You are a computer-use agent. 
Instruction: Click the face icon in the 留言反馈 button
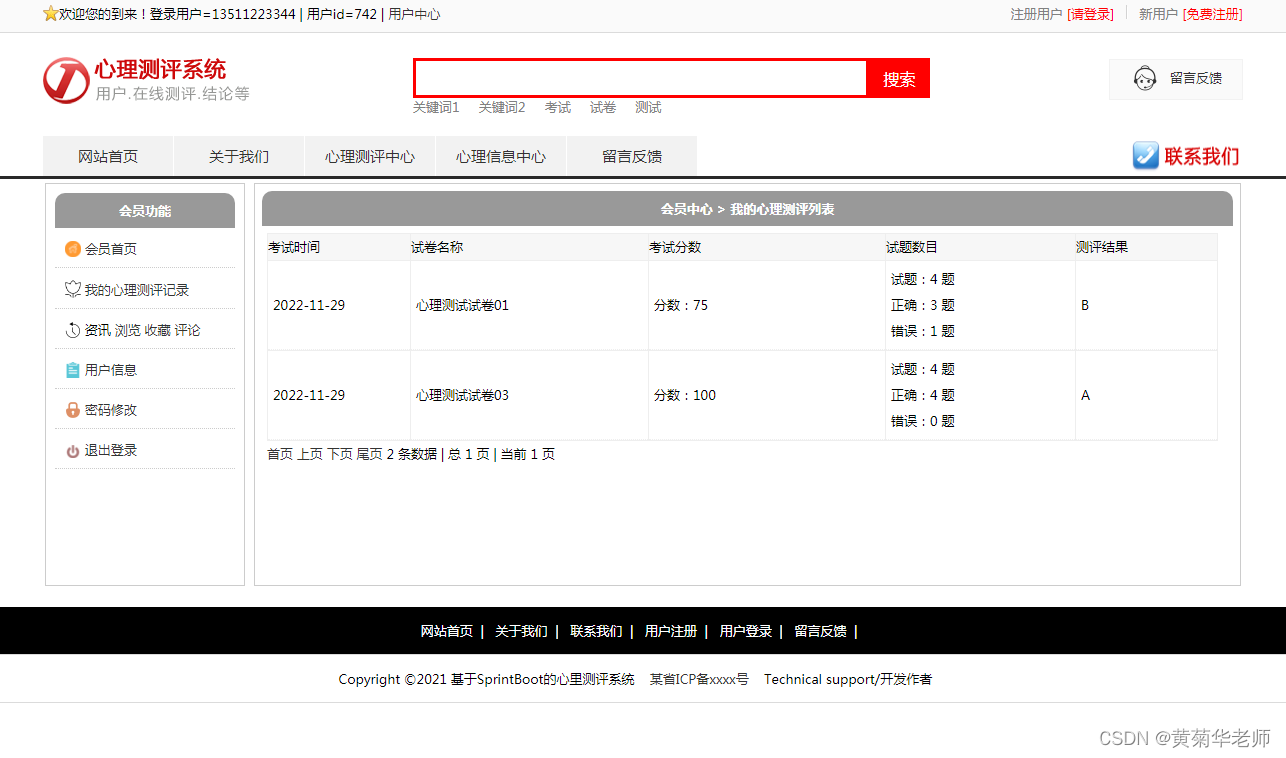coord(1144,77)
